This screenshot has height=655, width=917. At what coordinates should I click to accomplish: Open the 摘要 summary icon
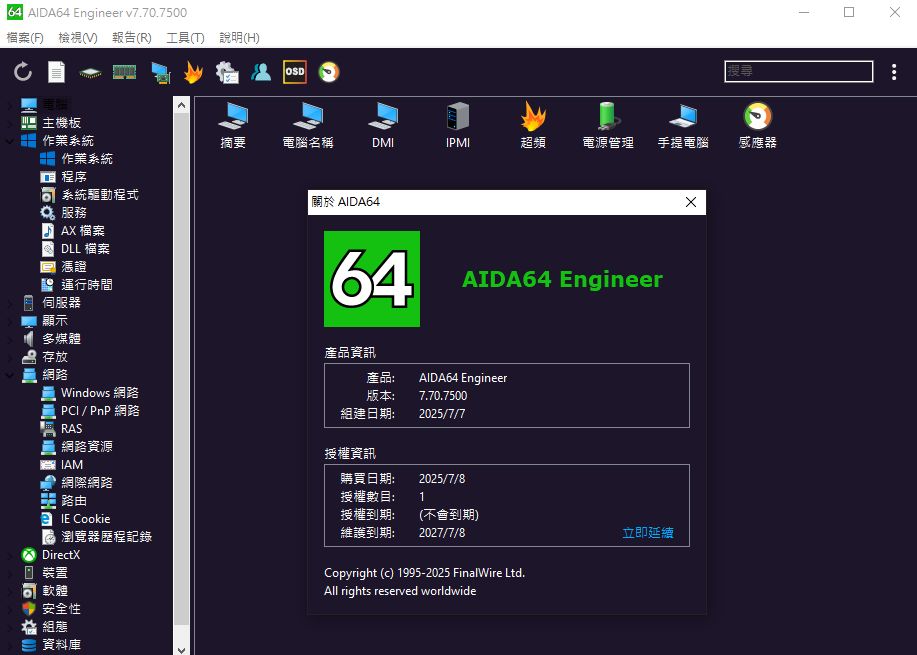[x=233, y=125]
